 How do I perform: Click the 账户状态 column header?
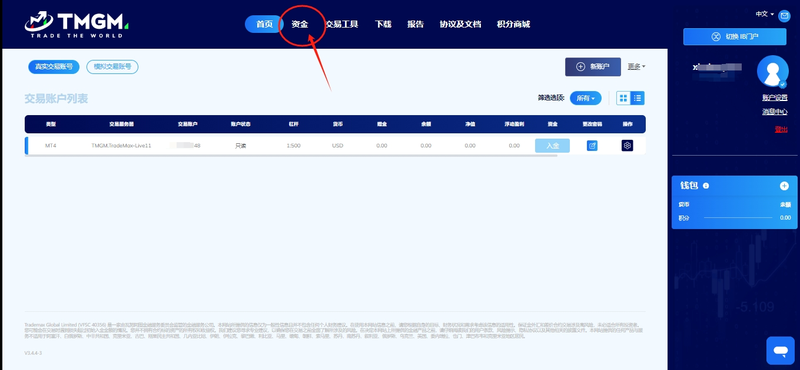[x=240, y=124]
